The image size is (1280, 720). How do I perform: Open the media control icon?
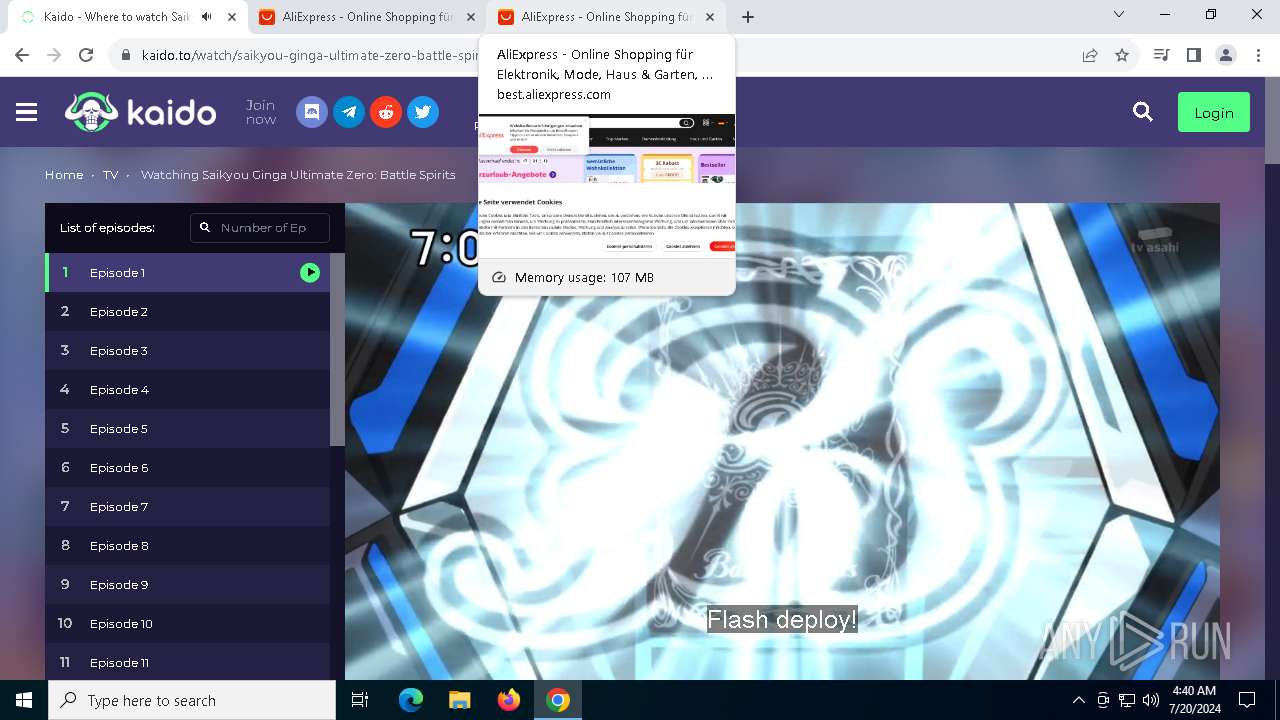point(1161,55)
